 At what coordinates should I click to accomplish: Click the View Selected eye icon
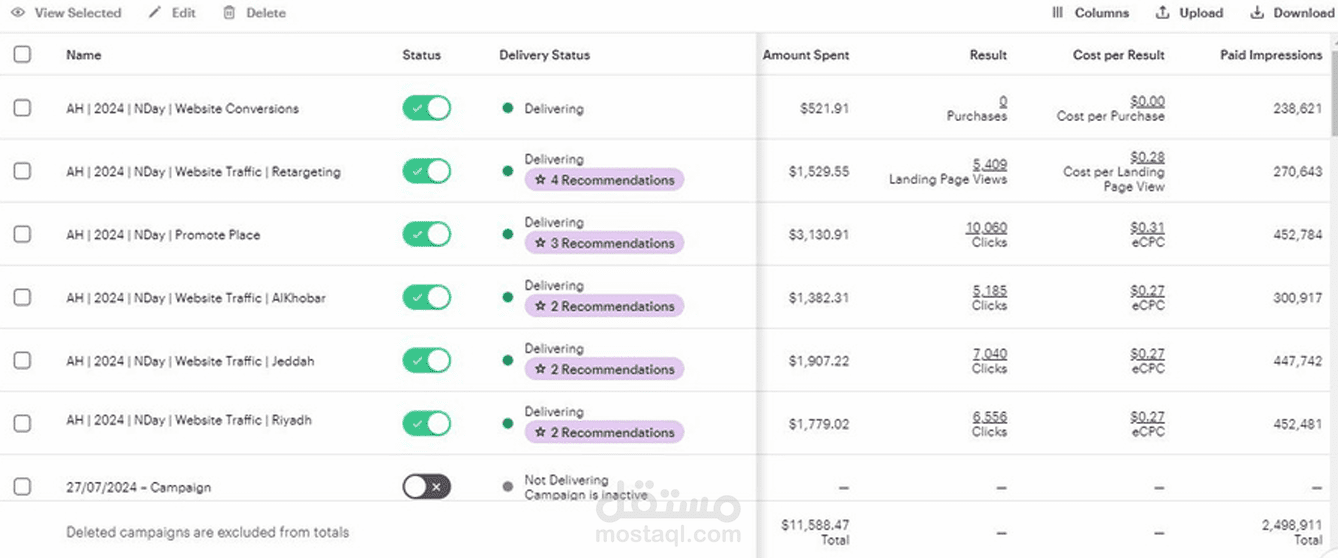17,13
